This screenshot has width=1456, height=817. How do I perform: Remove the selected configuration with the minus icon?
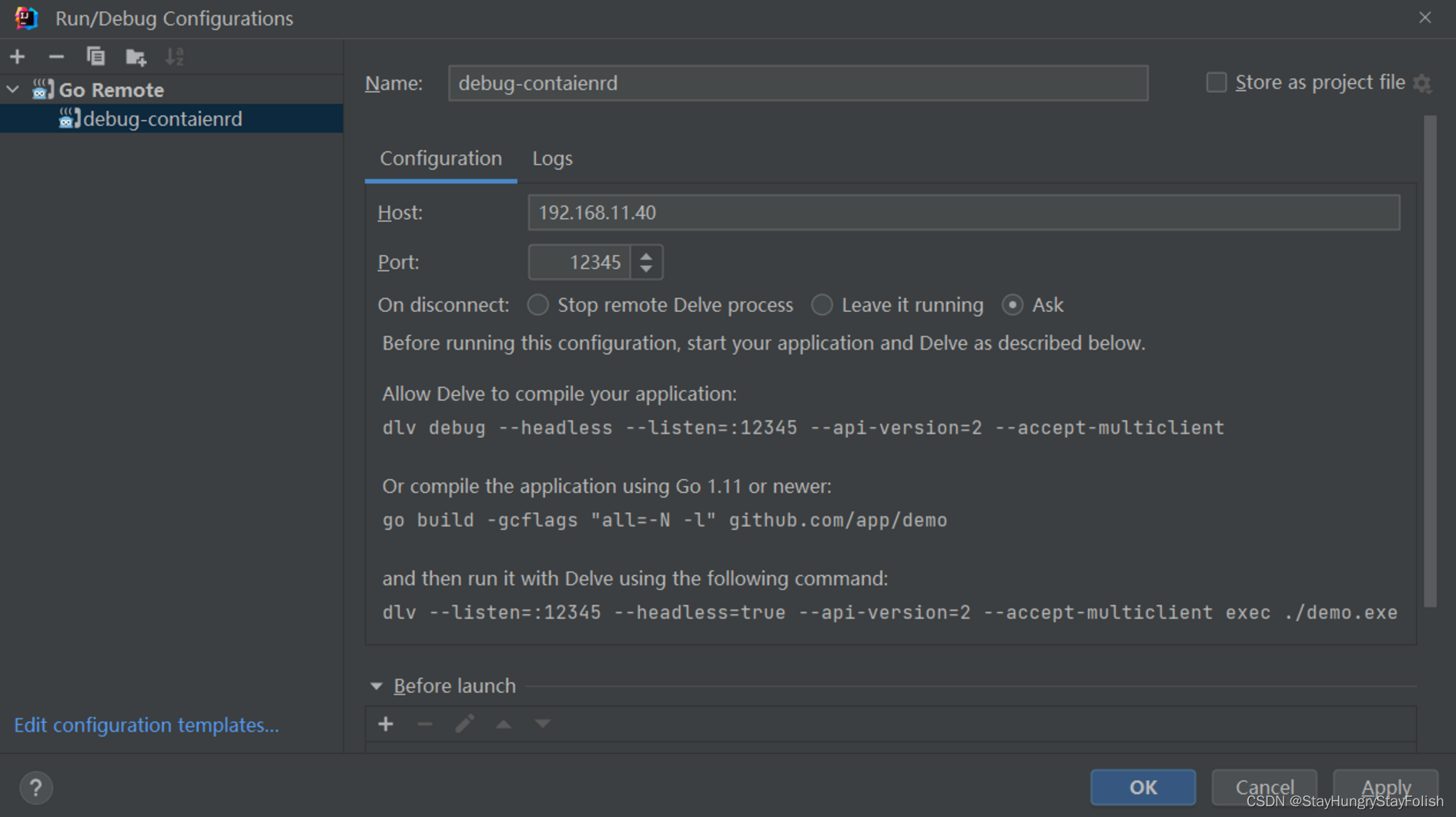(56, 56)
